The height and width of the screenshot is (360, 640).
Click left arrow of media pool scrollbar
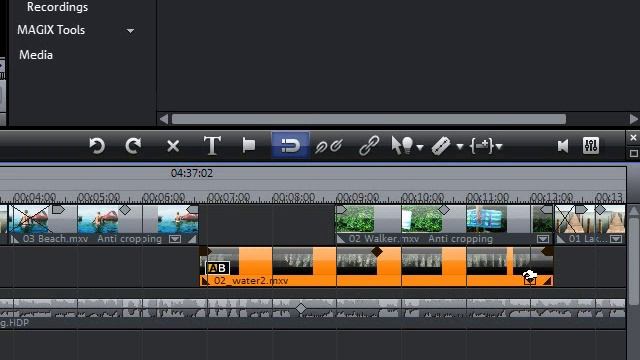click(164, 119)
